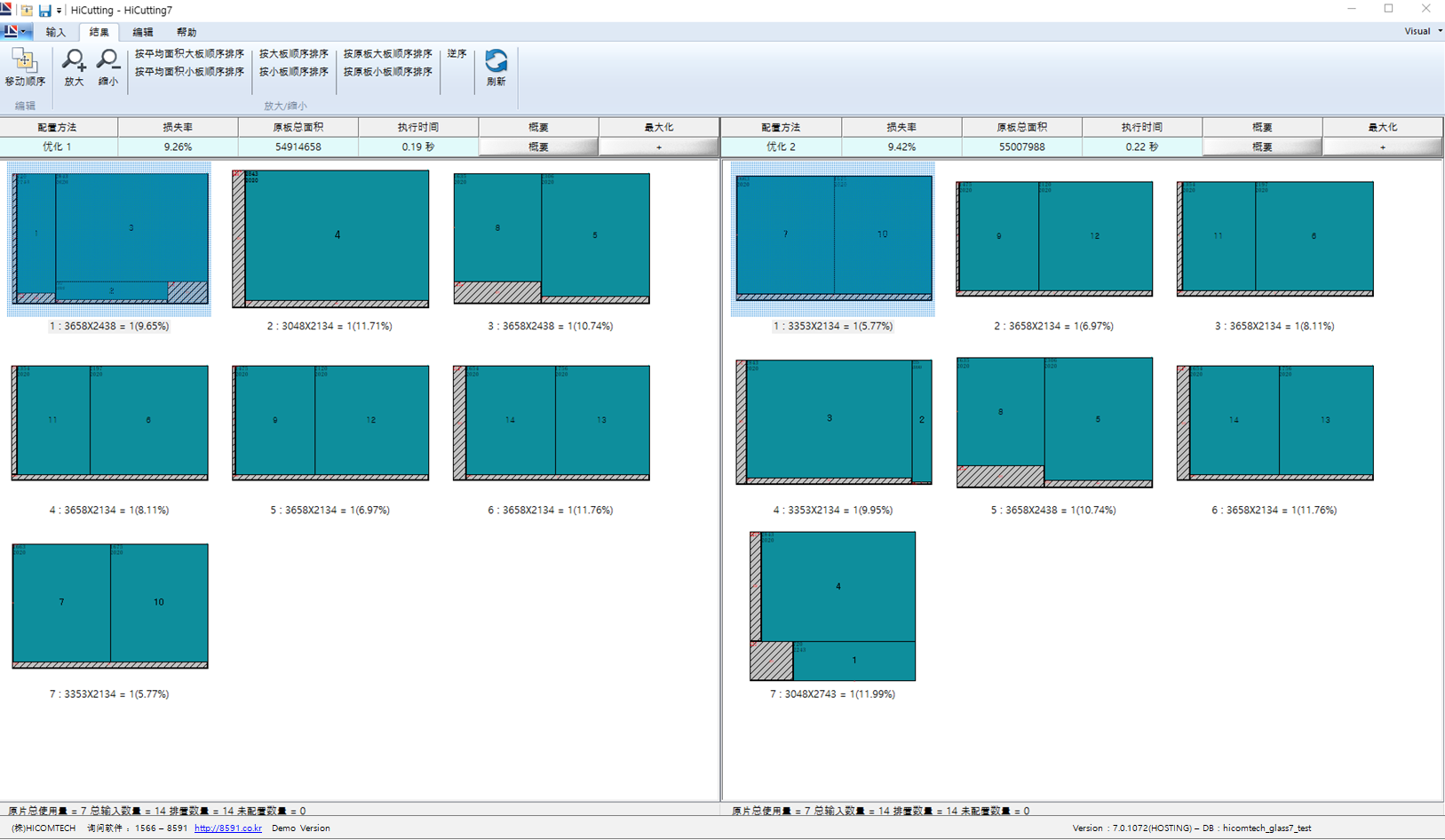Zoom in with the 放大 magnifier

coord(74,67)
